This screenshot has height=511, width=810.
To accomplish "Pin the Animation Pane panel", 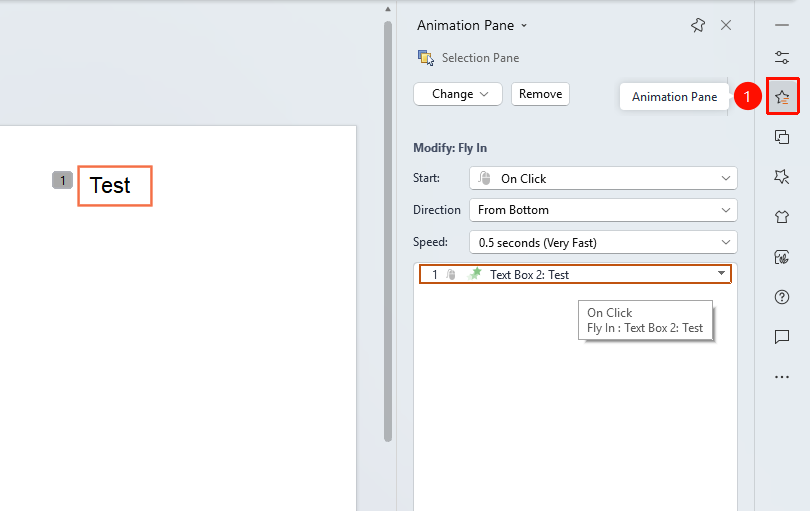I will point(698,25).
